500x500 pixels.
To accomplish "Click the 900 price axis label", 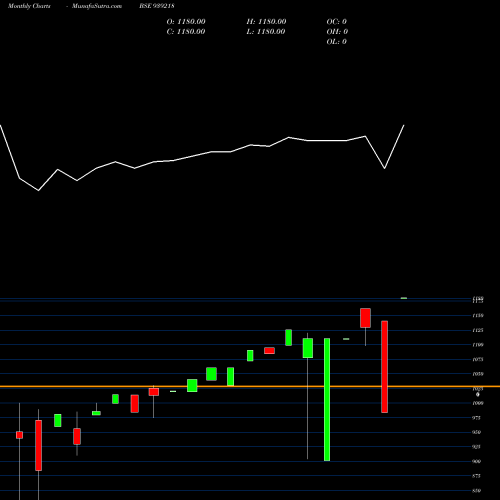I will [x=477, y=461].
